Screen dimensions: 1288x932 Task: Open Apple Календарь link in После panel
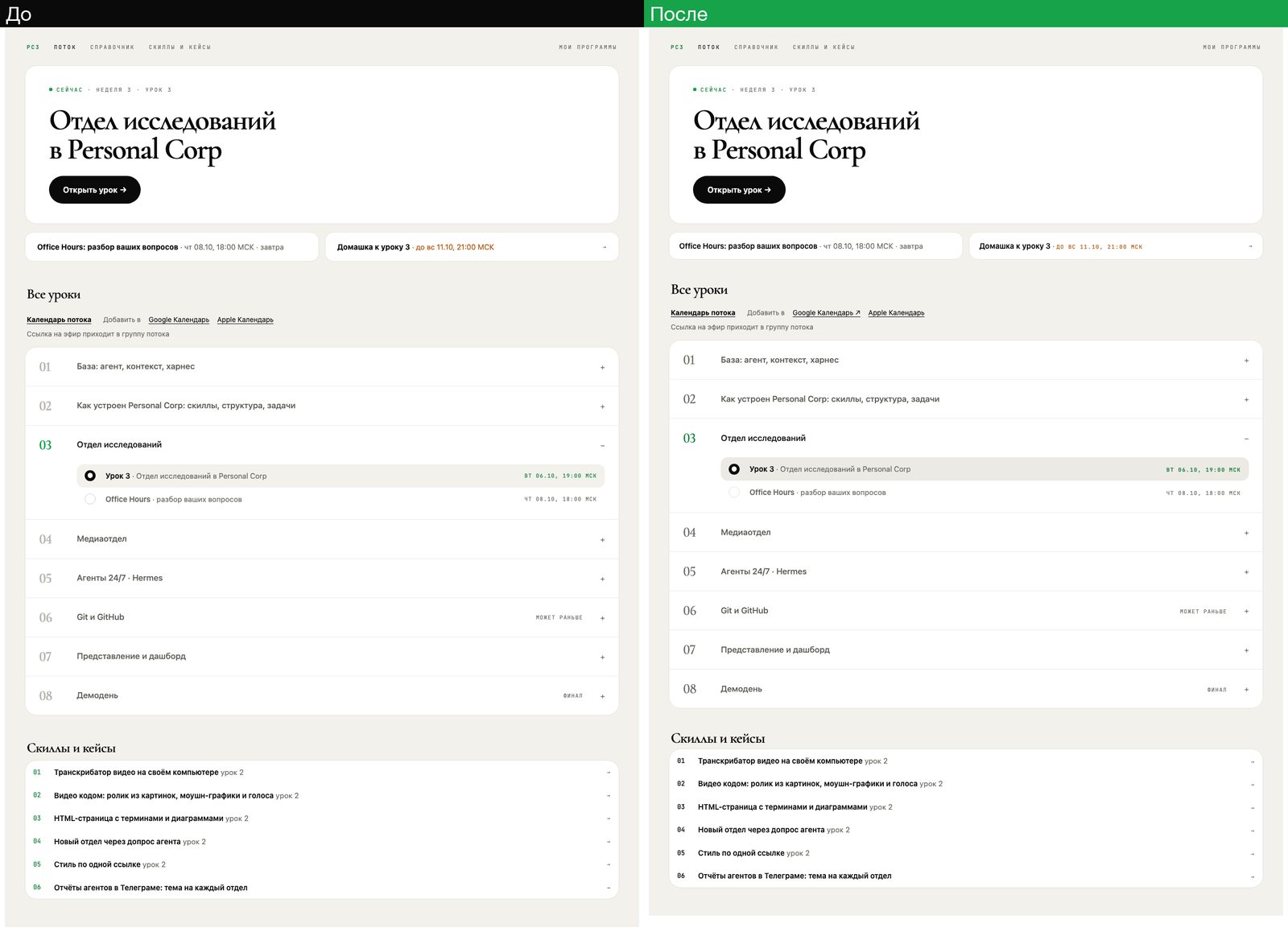click(896, 313)
